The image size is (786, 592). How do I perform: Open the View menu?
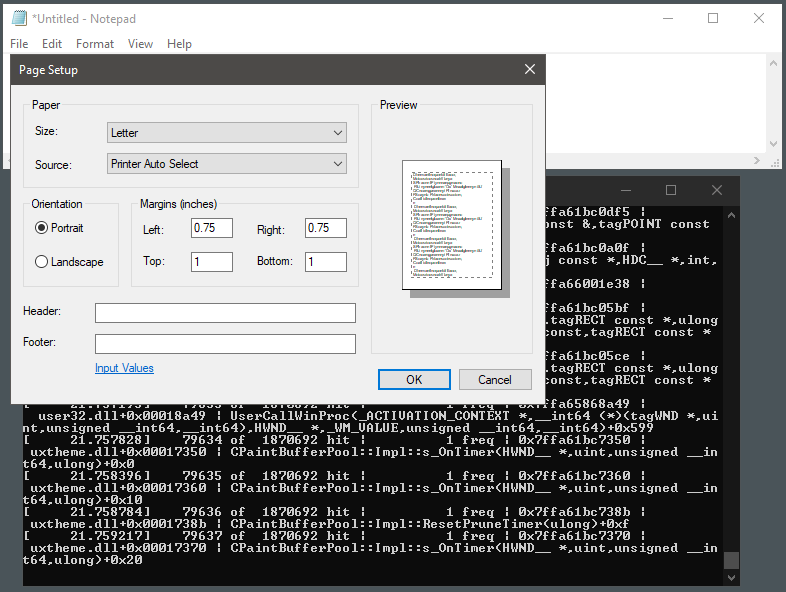click(140, 44)
